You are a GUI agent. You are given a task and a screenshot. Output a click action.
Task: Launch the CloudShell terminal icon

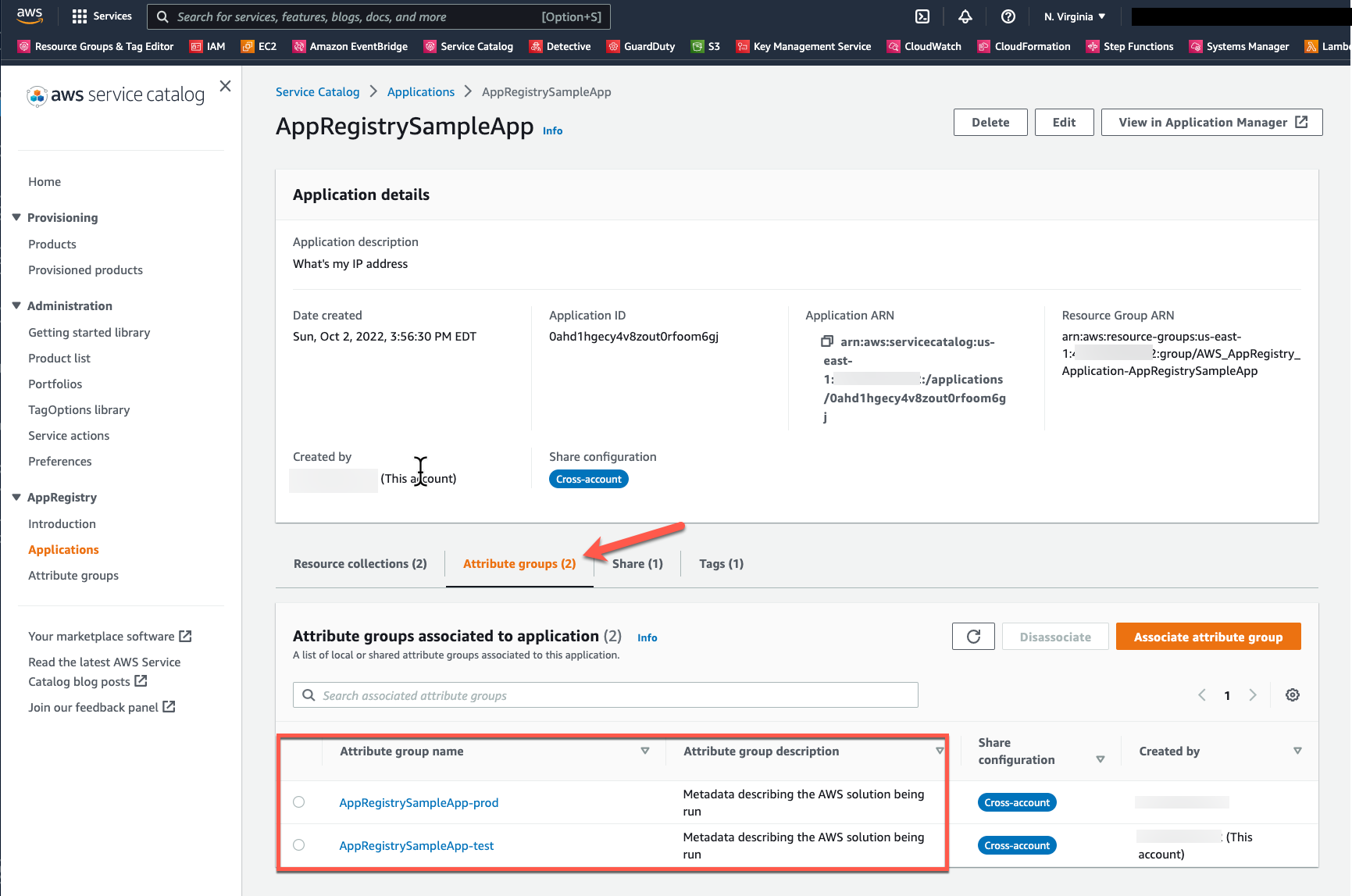pos(922,16)
